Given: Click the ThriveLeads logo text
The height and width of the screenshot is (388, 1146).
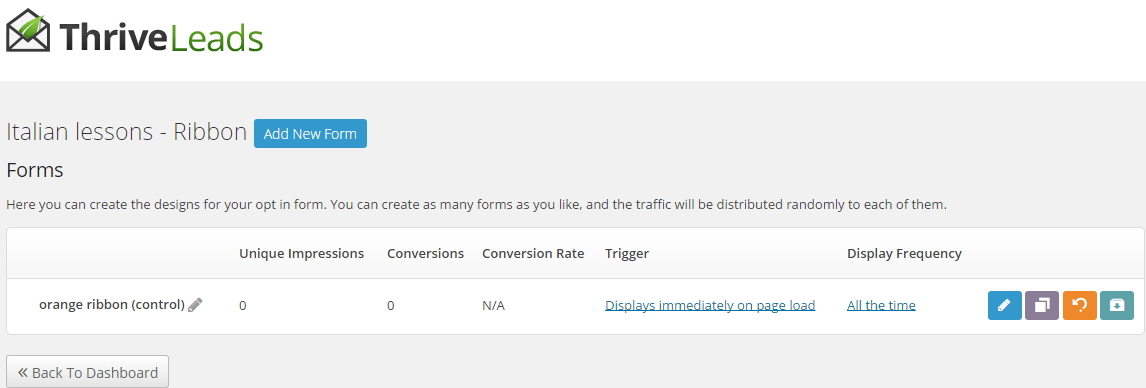Looking at the screenshot, I should pyautogui.click(x=160, y=37).
